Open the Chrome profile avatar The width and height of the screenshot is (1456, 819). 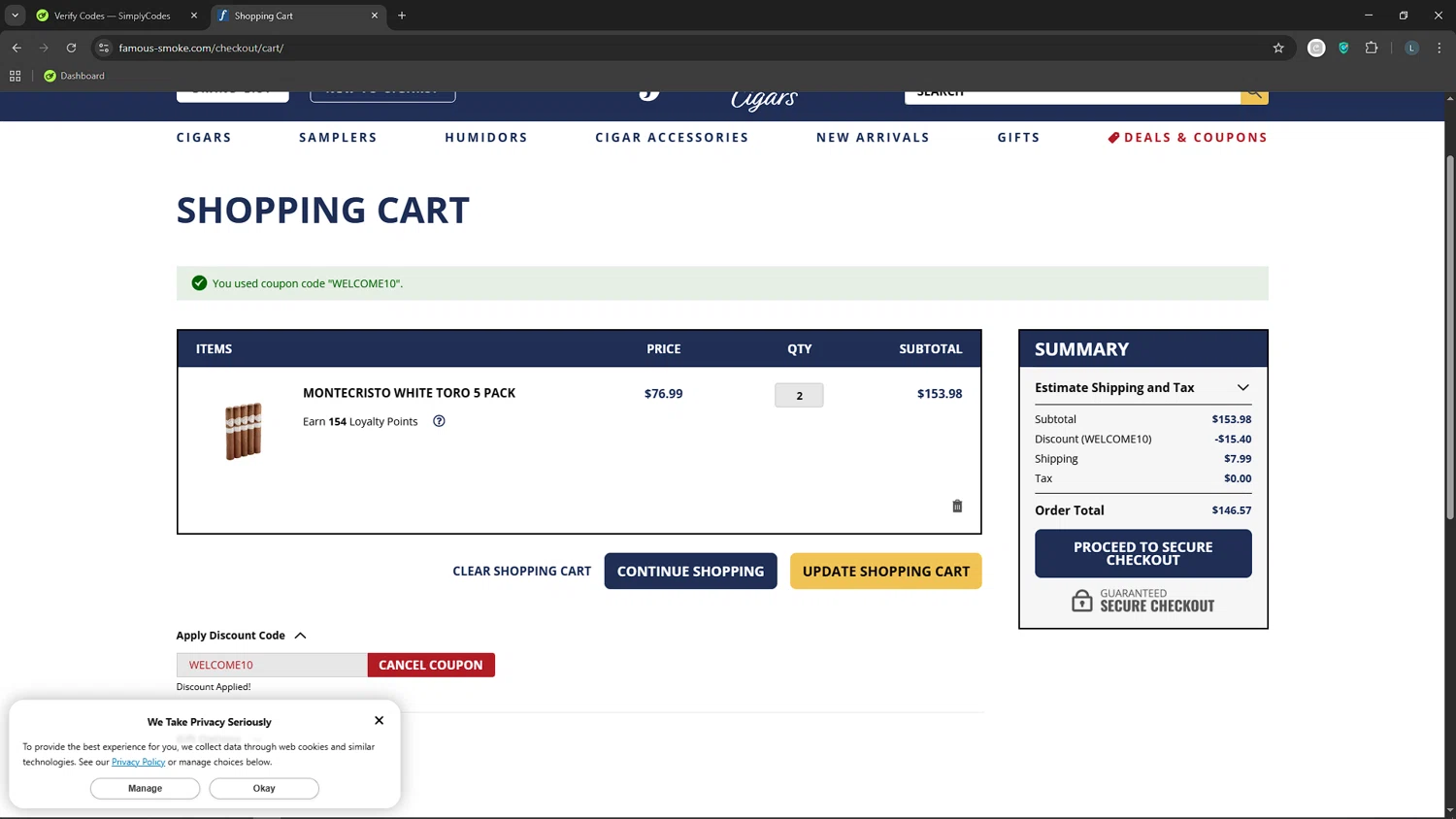pyautogui.click(x=1412, y=48)
